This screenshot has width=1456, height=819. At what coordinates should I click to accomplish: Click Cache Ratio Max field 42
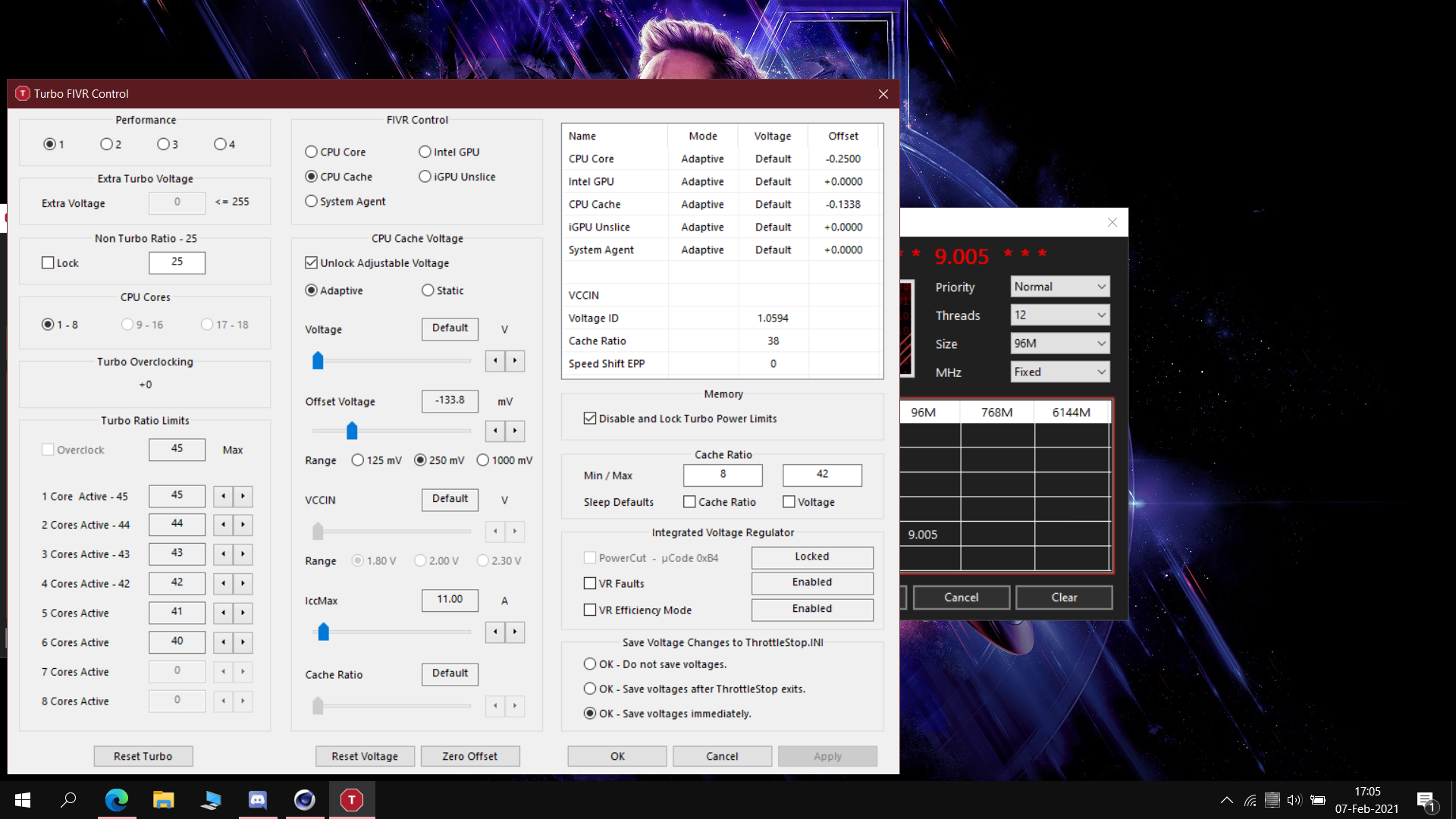(x=822, y=475)
